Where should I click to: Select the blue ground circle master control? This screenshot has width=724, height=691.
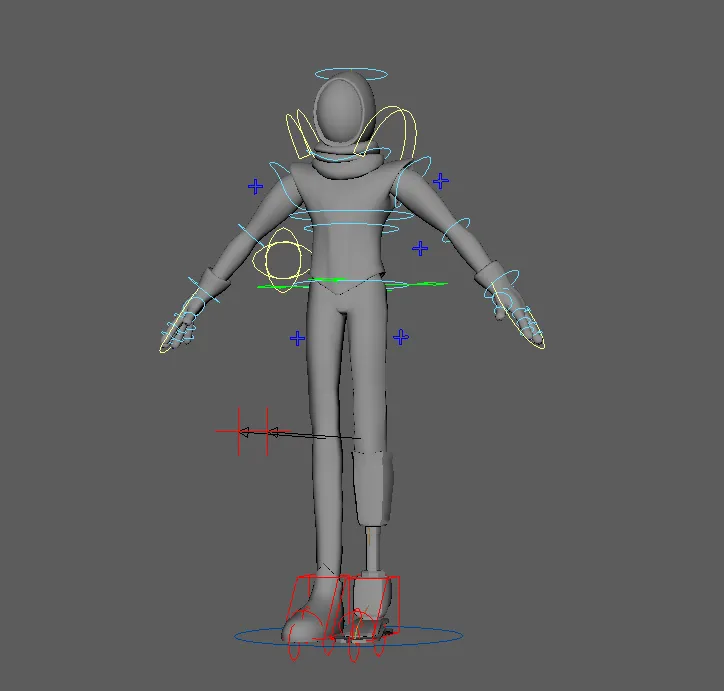349,636
